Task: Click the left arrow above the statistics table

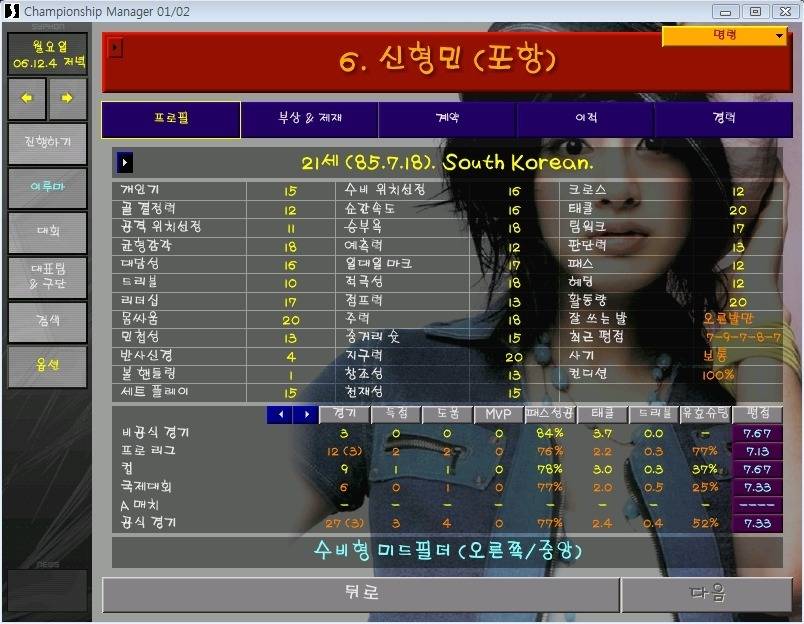Action: 282,413
